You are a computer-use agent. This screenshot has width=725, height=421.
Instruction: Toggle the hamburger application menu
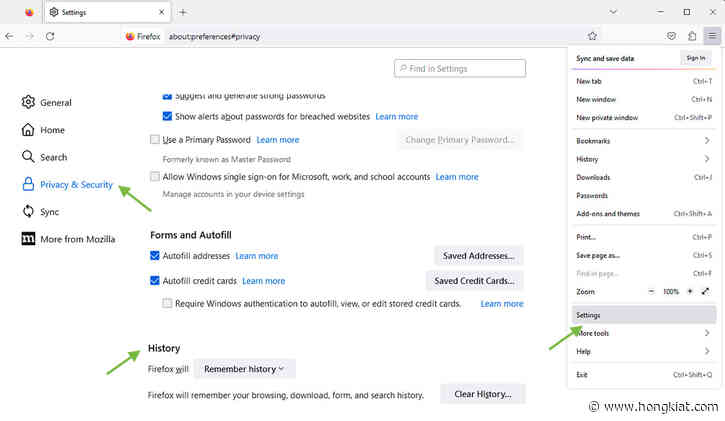point(712,36)
